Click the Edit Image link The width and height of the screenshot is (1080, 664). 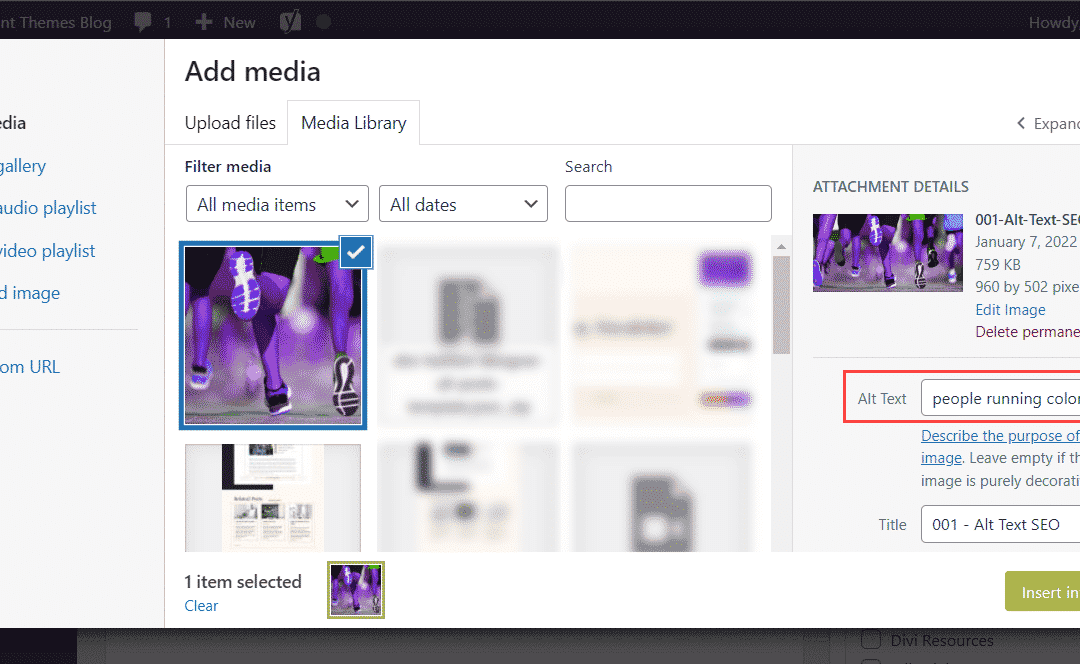pos(1010,310)
